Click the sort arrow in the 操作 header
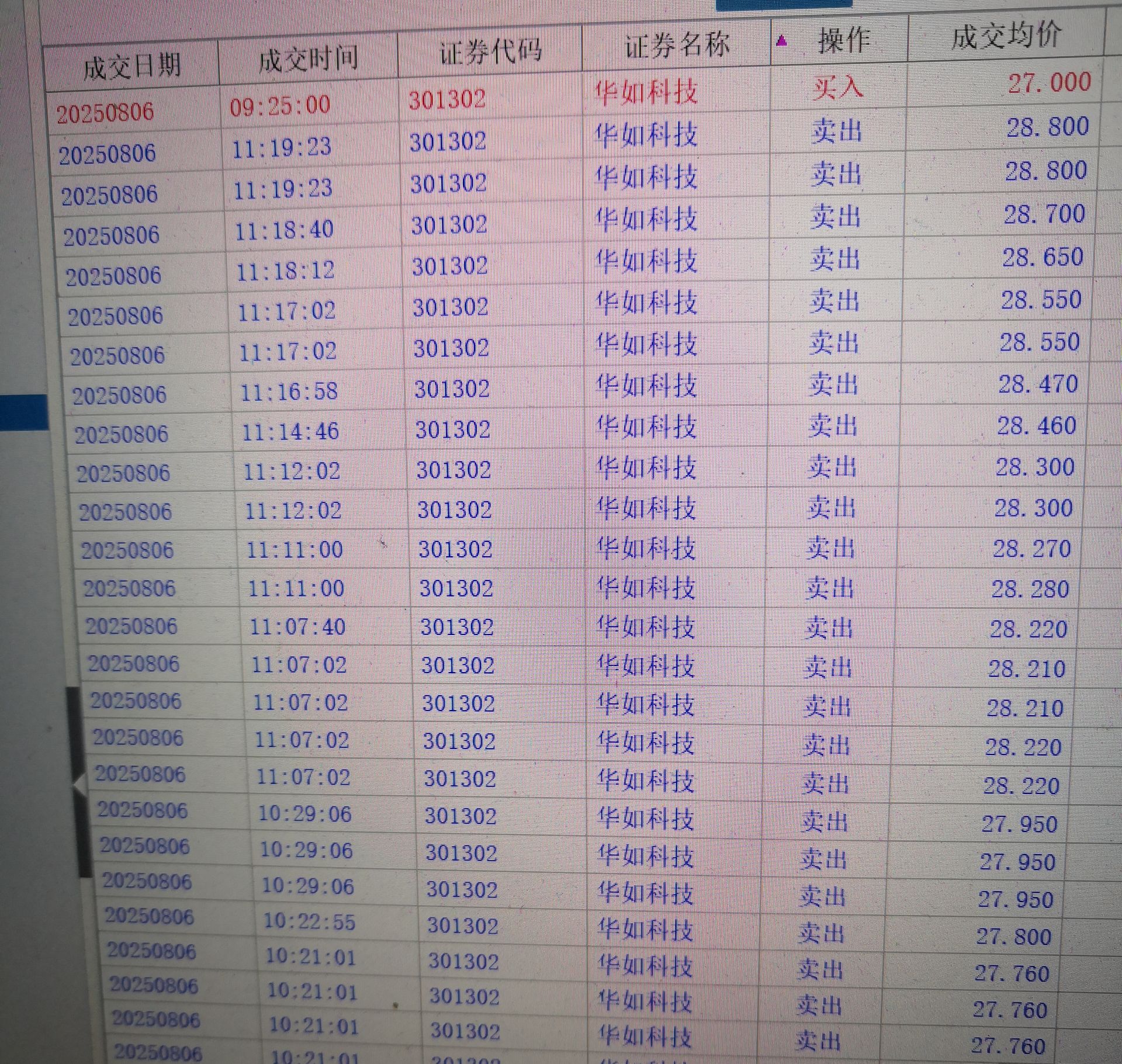Image resolution: width=1122 pixels, height=1064 pixels. [x=781, y=41]
